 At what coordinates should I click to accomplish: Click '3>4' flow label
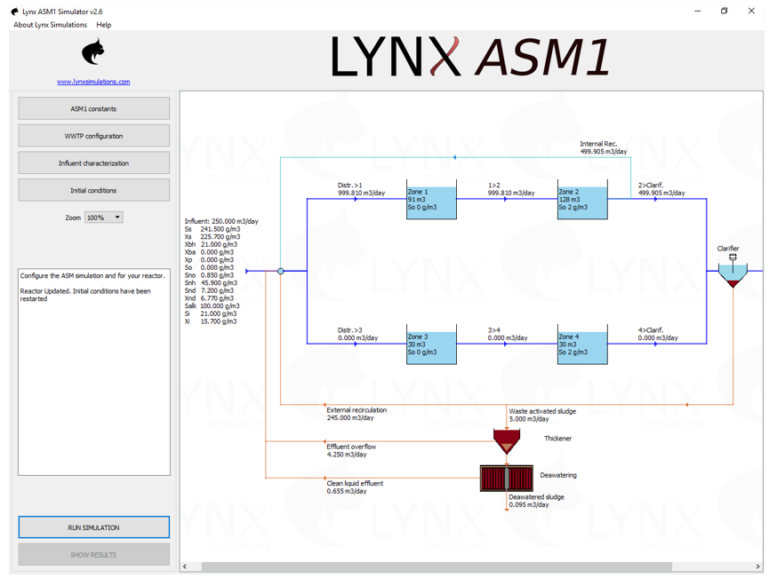tap(507, 334)
